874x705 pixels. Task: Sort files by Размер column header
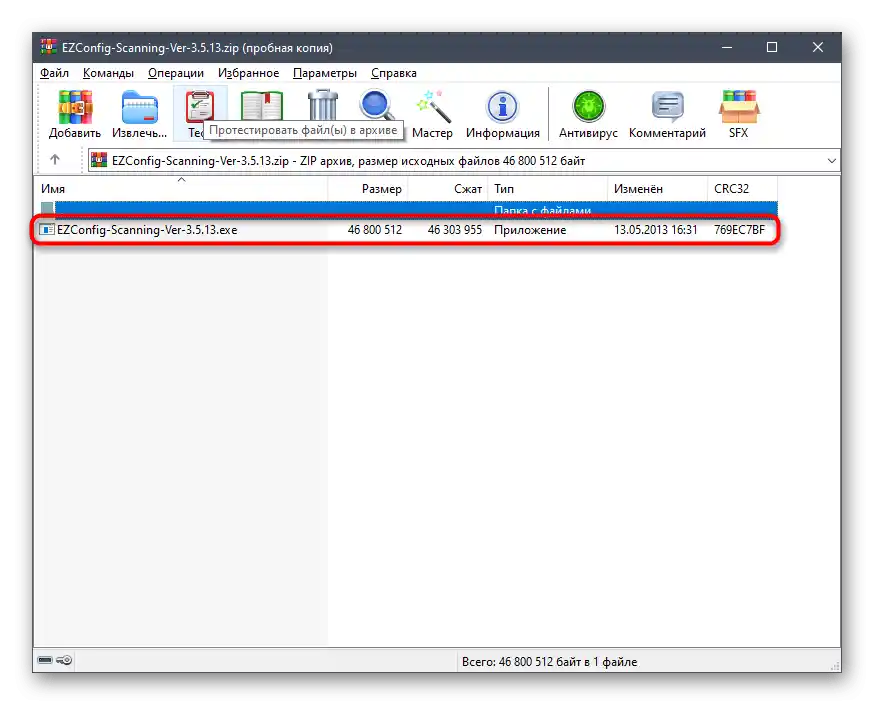368,188
